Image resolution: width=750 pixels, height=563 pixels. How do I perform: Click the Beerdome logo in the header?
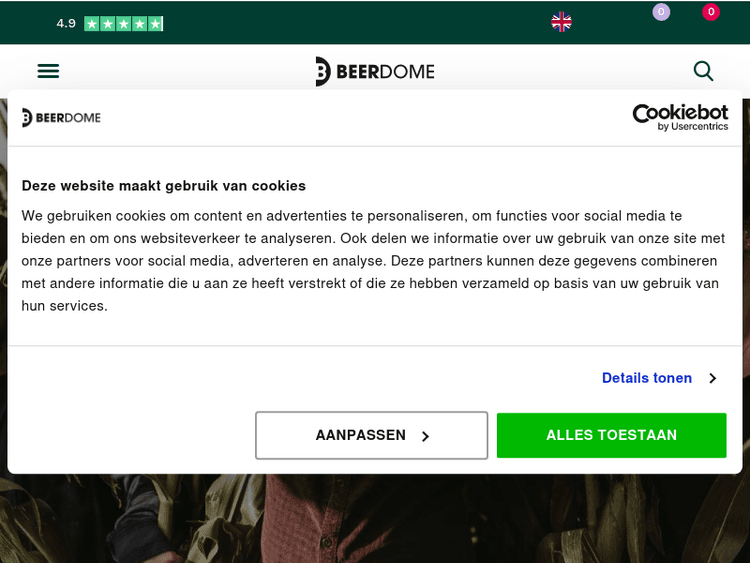(x=375, y=71)
